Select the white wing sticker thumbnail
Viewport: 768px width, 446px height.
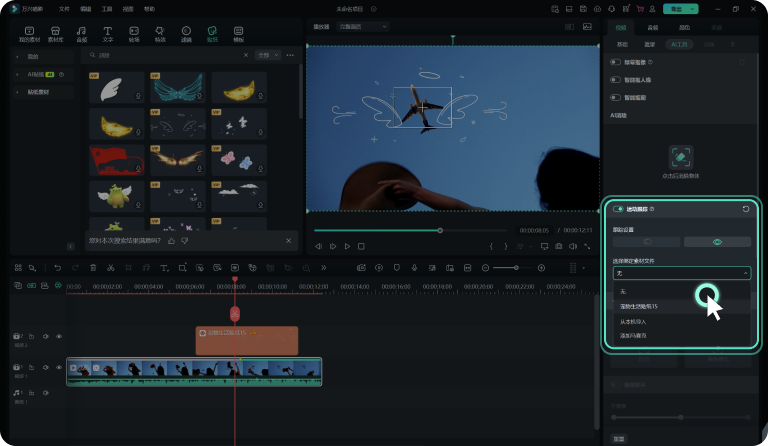click(x=116, y=90)
